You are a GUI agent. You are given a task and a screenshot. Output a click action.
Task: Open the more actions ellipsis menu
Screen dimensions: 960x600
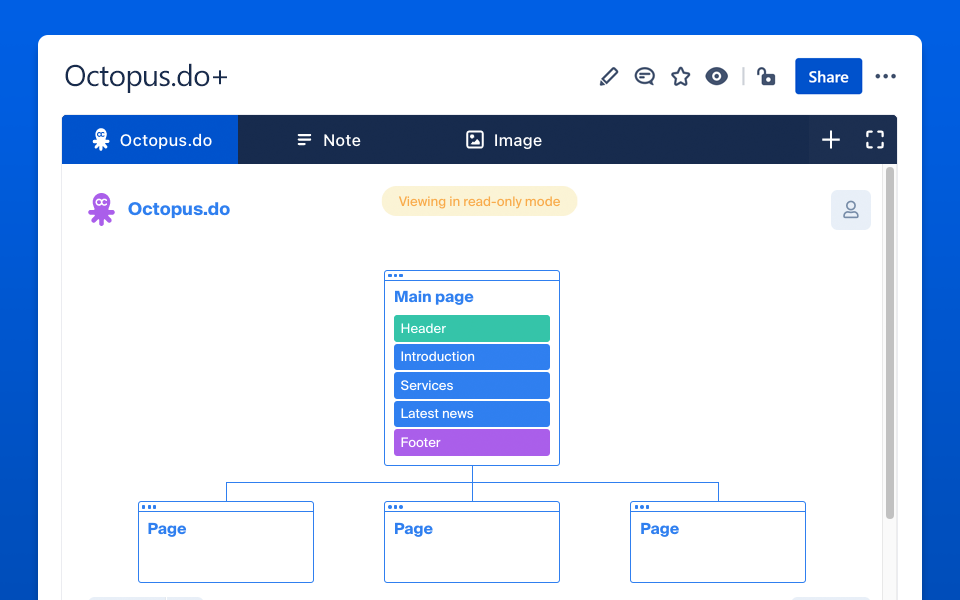pyautogui.click(x=885, y=77)
